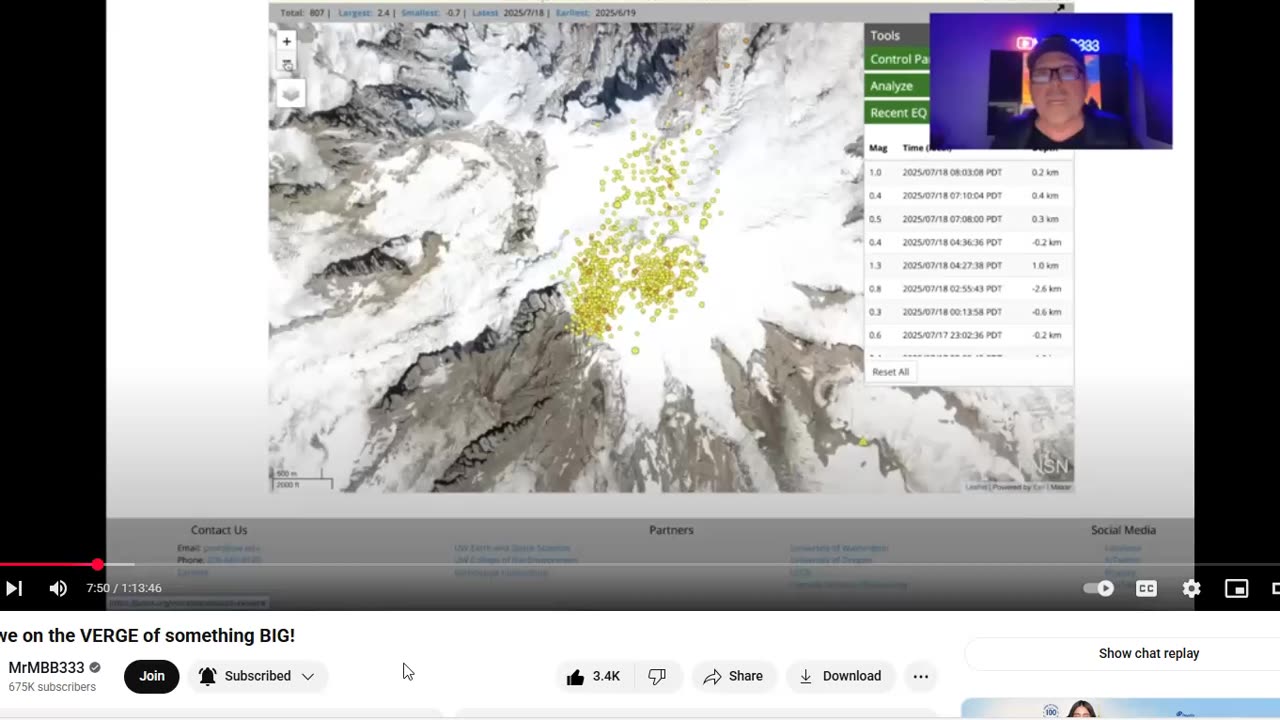Select the earthquake row at 02:55:43 PDT
Viewport: 1280px width, 720px height.
coord(968,288)
